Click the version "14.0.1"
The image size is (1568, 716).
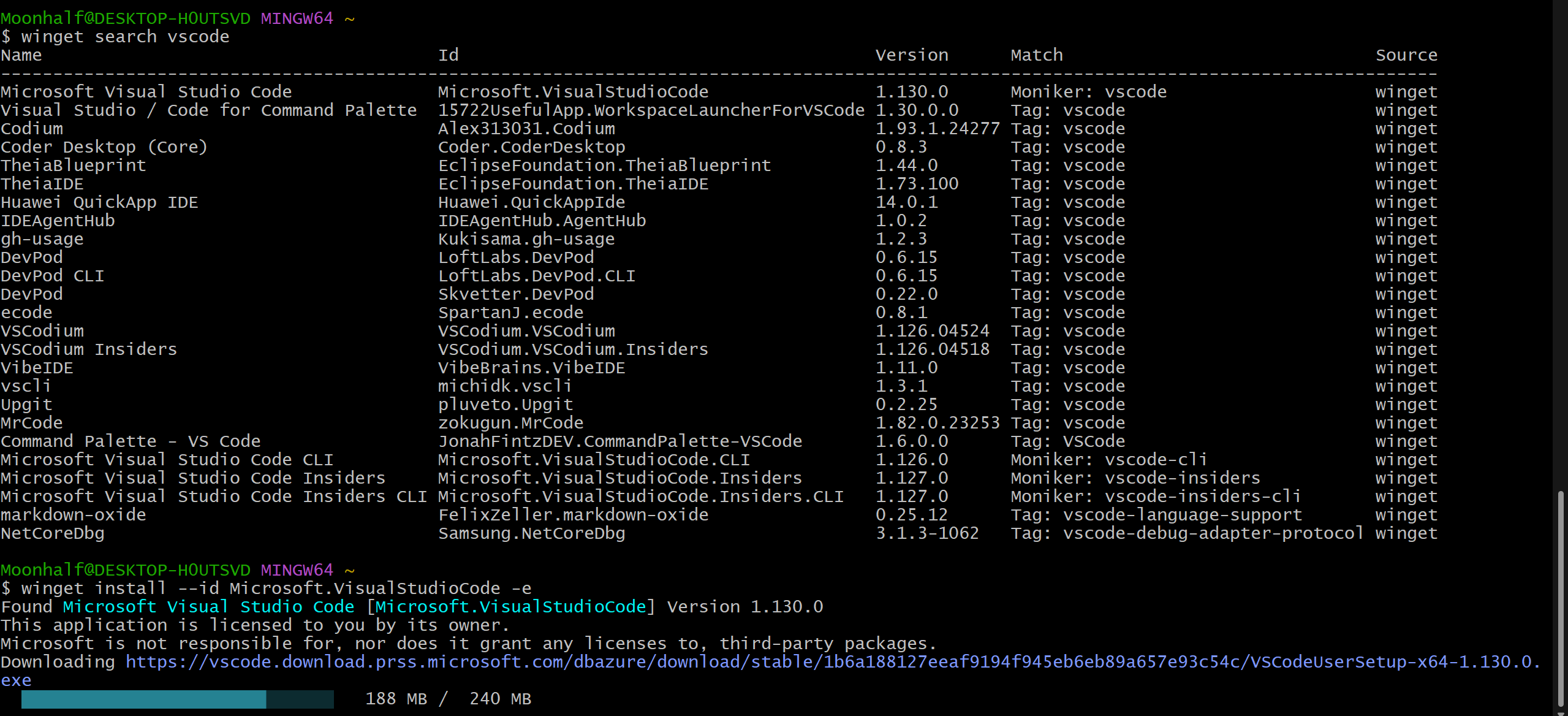point(907,202)
